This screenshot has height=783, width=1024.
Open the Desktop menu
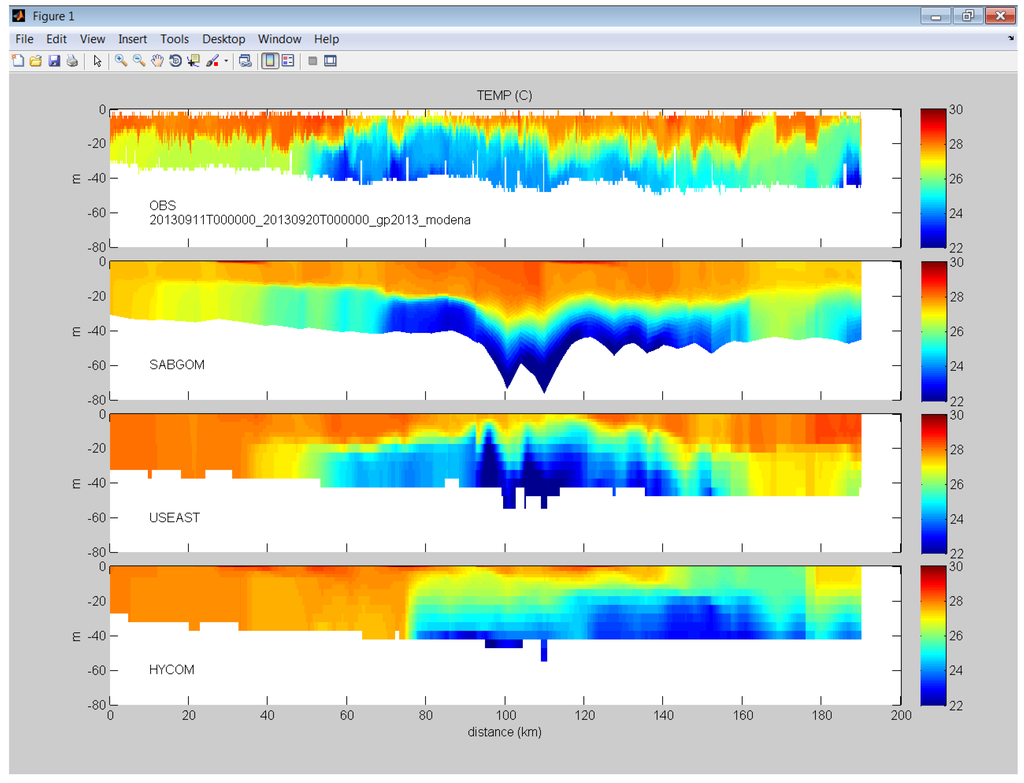[x=223, y=39]
